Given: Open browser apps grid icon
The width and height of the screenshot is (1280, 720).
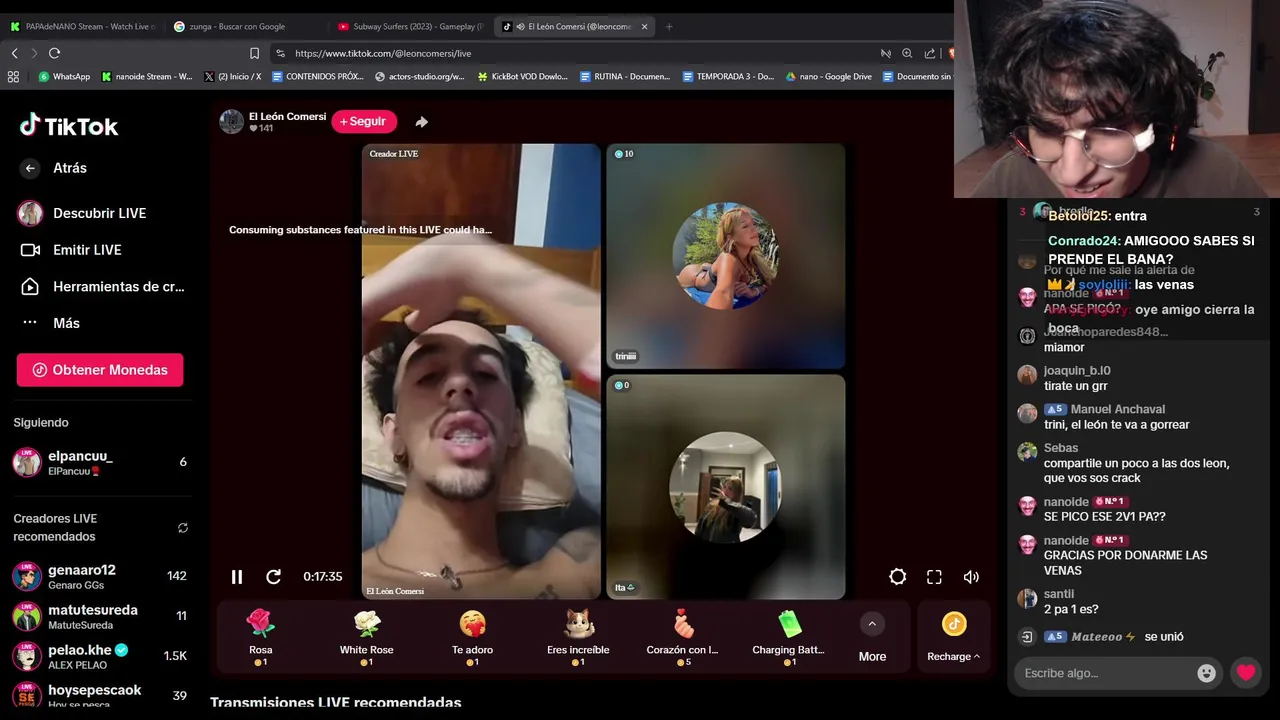Looking at the screenshot, I should 13,76.
